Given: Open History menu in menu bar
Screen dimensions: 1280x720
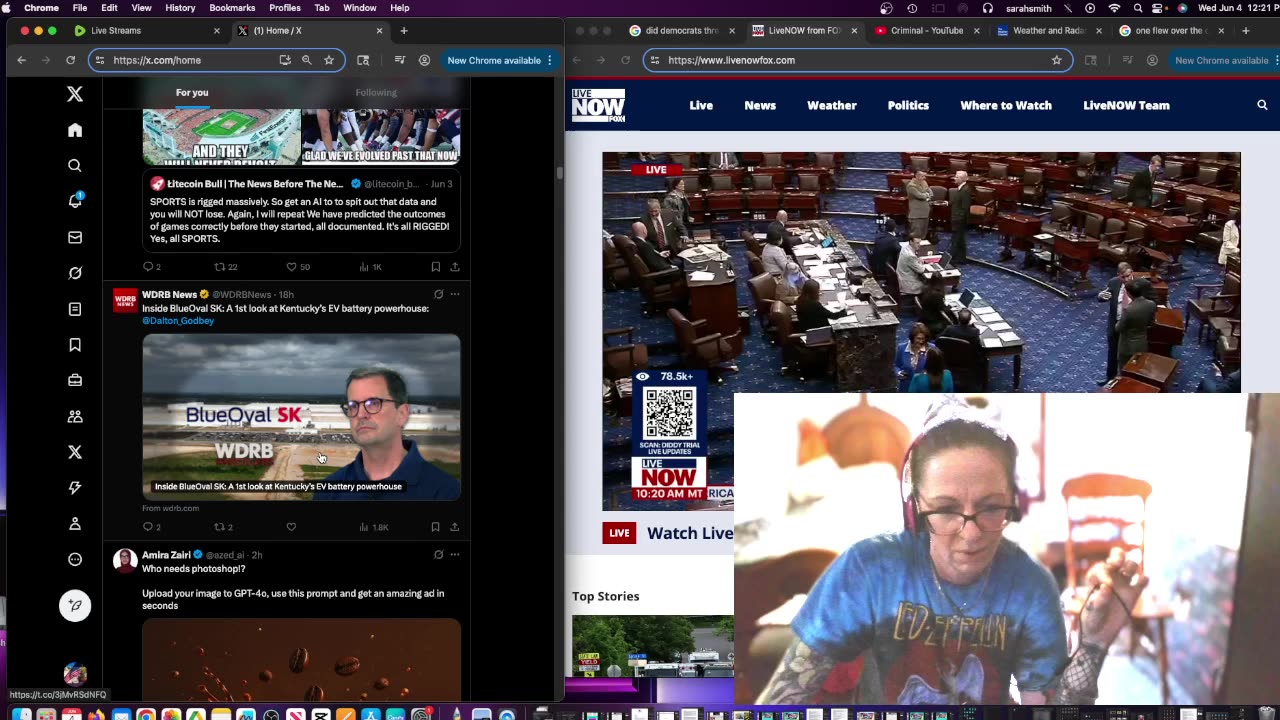Looking at the screenshot, I should 180,8.
